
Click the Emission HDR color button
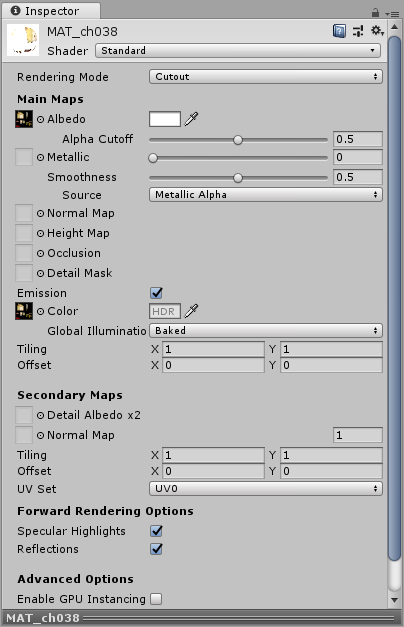[x=165, y=311]
